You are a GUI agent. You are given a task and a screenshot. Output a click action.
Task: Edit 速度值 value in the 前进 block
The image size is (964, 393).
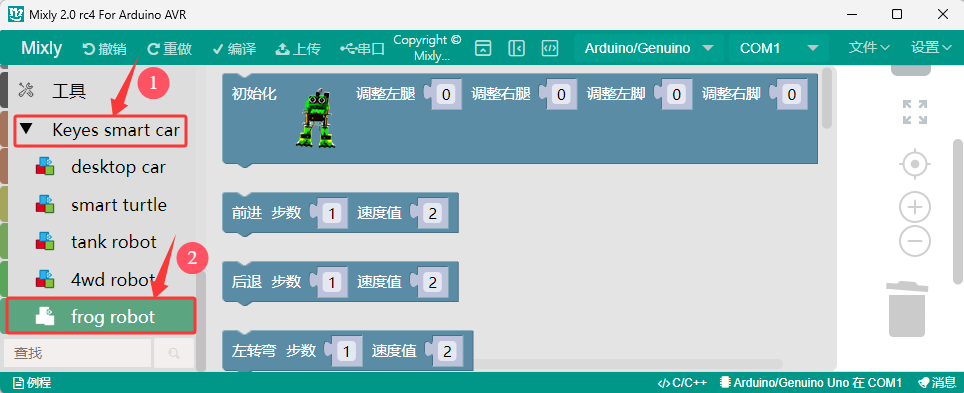point(432,213)
